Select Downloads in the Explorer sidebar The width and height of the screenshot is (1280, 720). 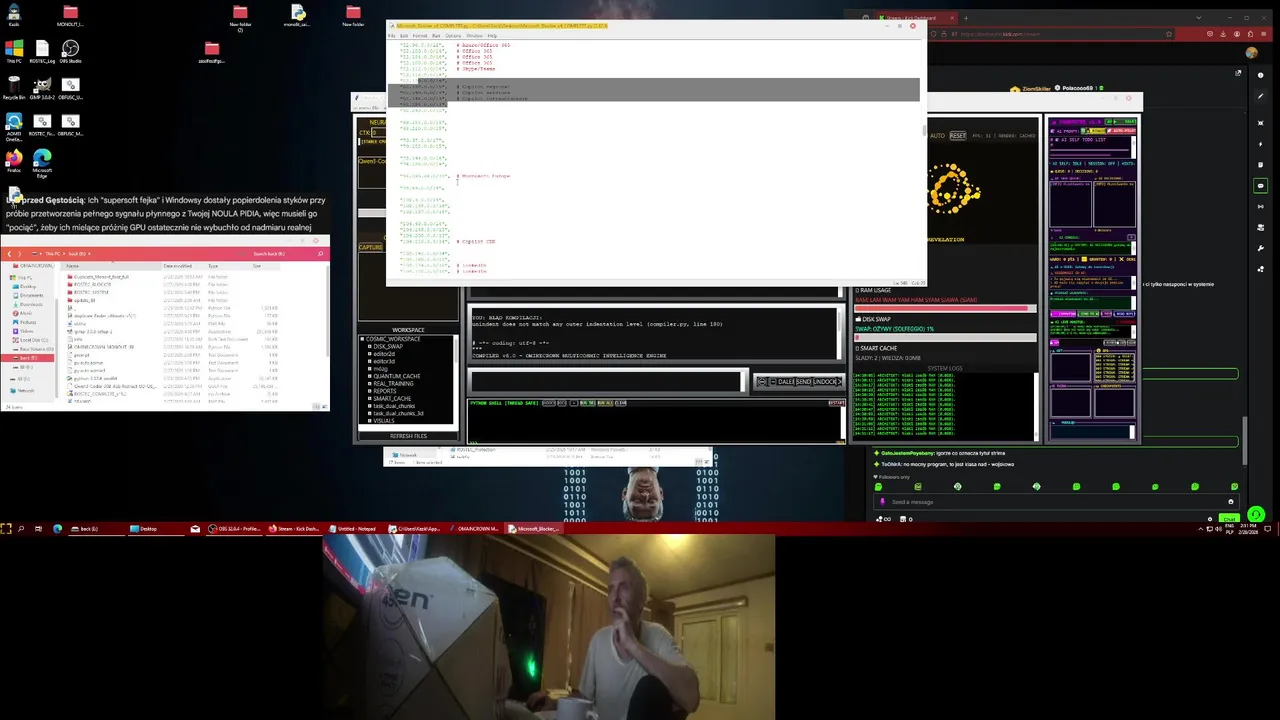(x=30, y=304)
